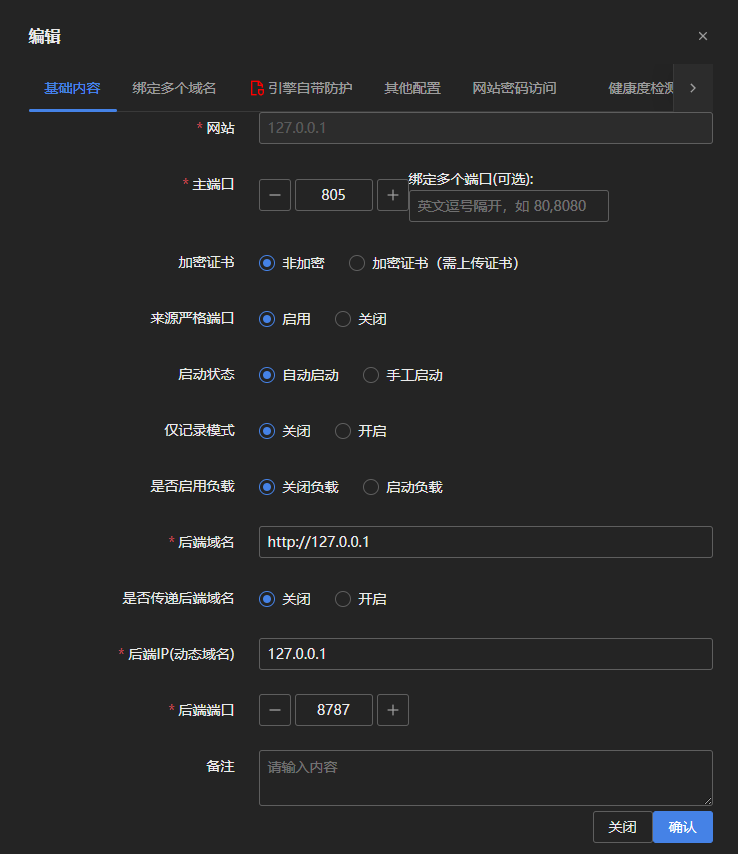Focus the 绑定多个端口 input field

coord(508,206)
